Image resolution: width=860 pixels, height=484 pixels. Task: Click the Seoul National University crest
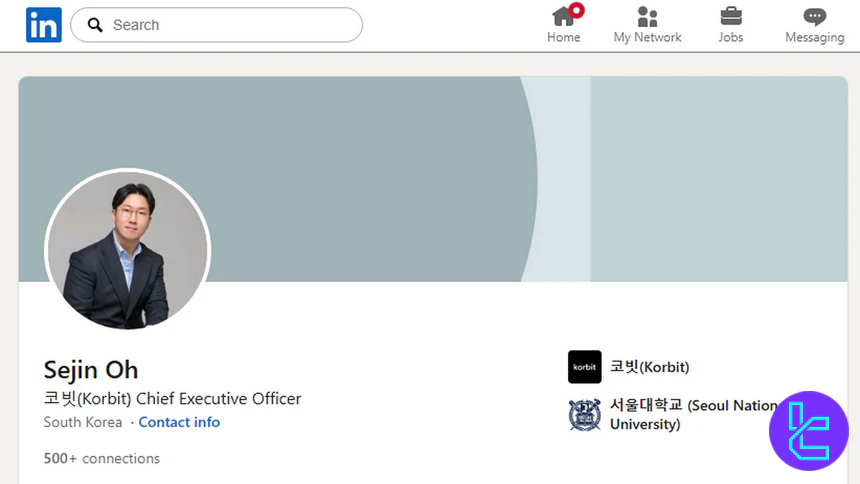[x=584, y=415]
